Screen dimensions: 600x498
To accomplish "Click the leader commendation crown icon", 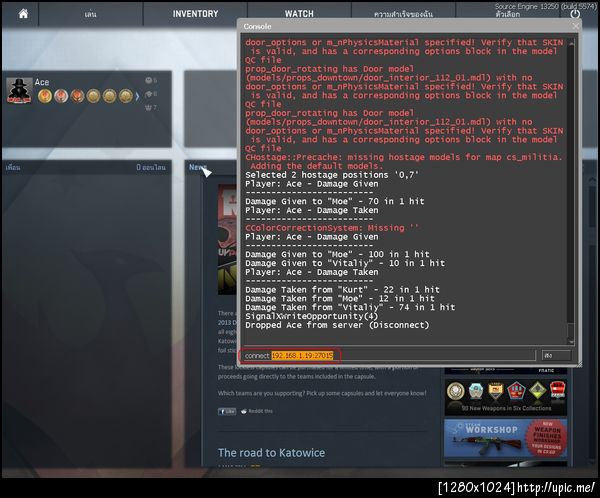I will pyautogui.click(x=148, y=108).
